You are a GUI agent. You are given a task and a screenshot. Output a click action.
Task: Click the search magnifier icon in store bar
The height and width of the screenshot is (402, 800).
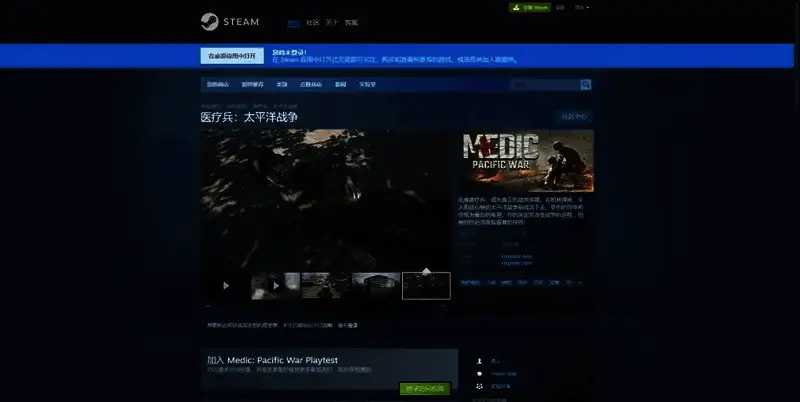pos(586,85)
